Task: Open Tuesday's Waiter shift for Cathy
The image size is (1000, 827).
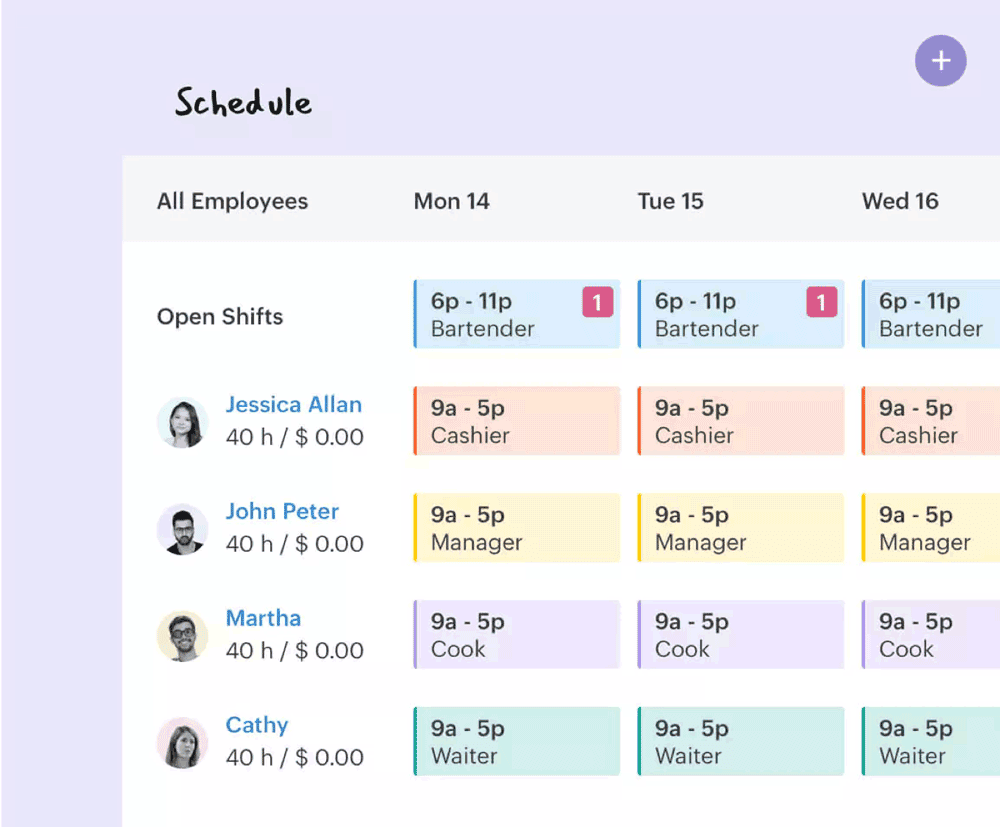Action: coord(741,742)
